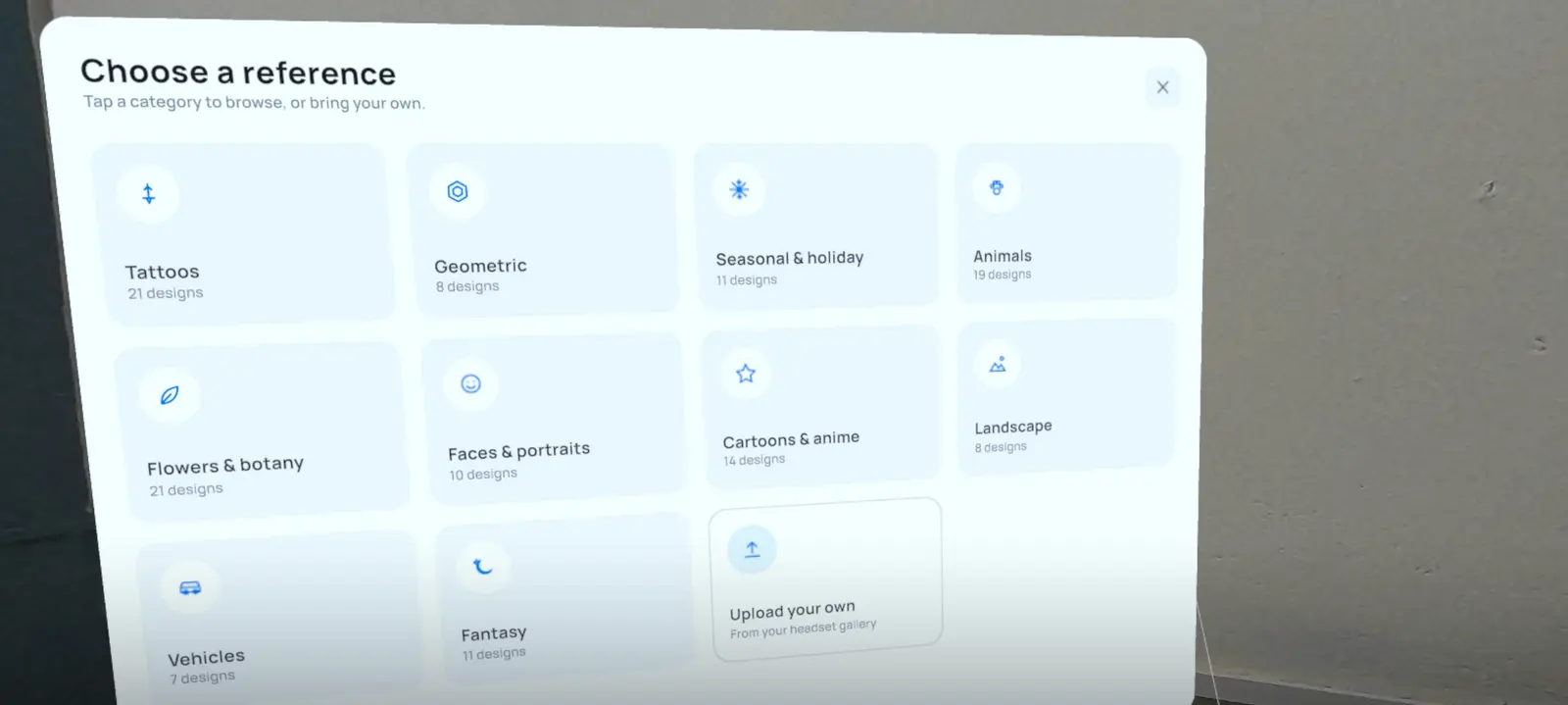The image size is (1568, 705).
Task: Click the Fantasy moon icon
Action: click(x=483, y=566)
